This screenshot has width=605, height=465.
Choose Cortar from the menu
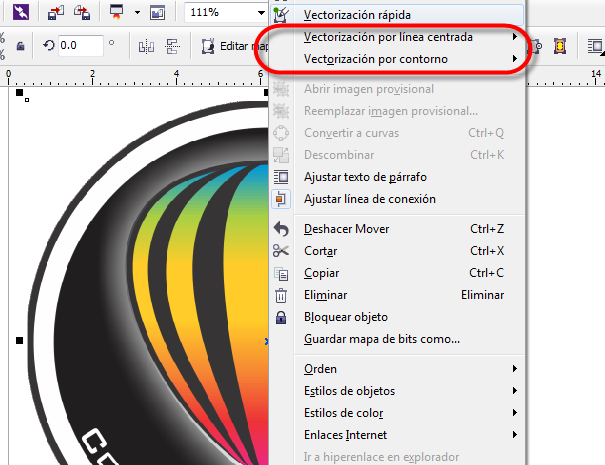point(397,251)
